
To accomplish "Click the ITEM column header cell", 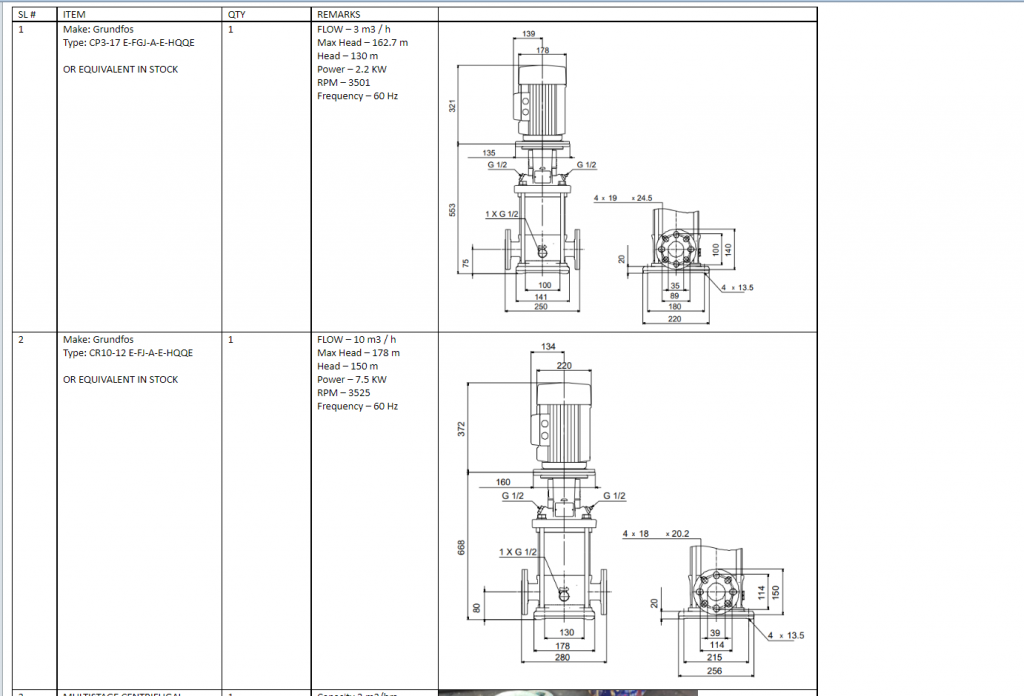I will (x=74, y=16).
